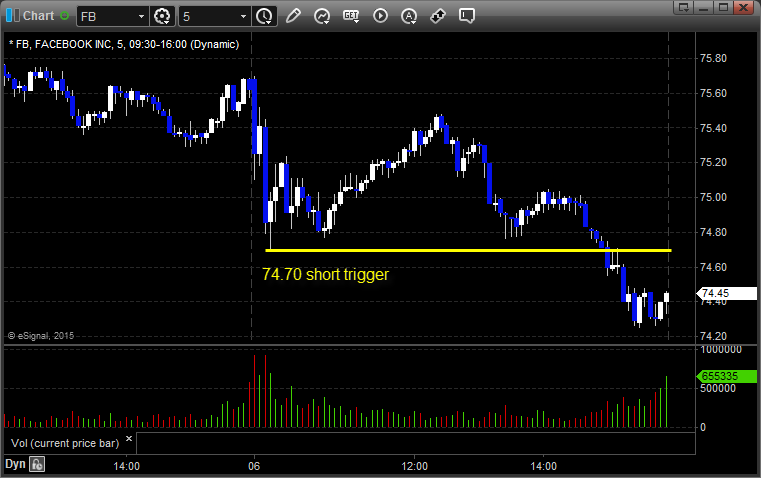Toggle the time lock icon next to Dyn
Image resolution: width=761 pixels, height=478 pixels.
(x=37, y=464)
